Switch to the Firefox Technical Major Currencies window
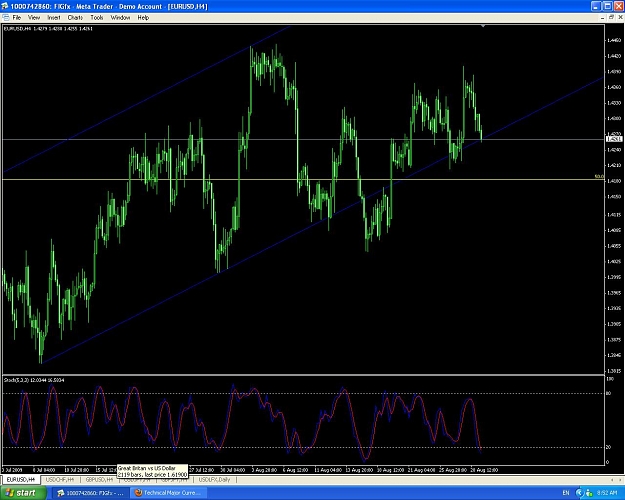The height and width of the screenshot is (500, 625). 167,493
